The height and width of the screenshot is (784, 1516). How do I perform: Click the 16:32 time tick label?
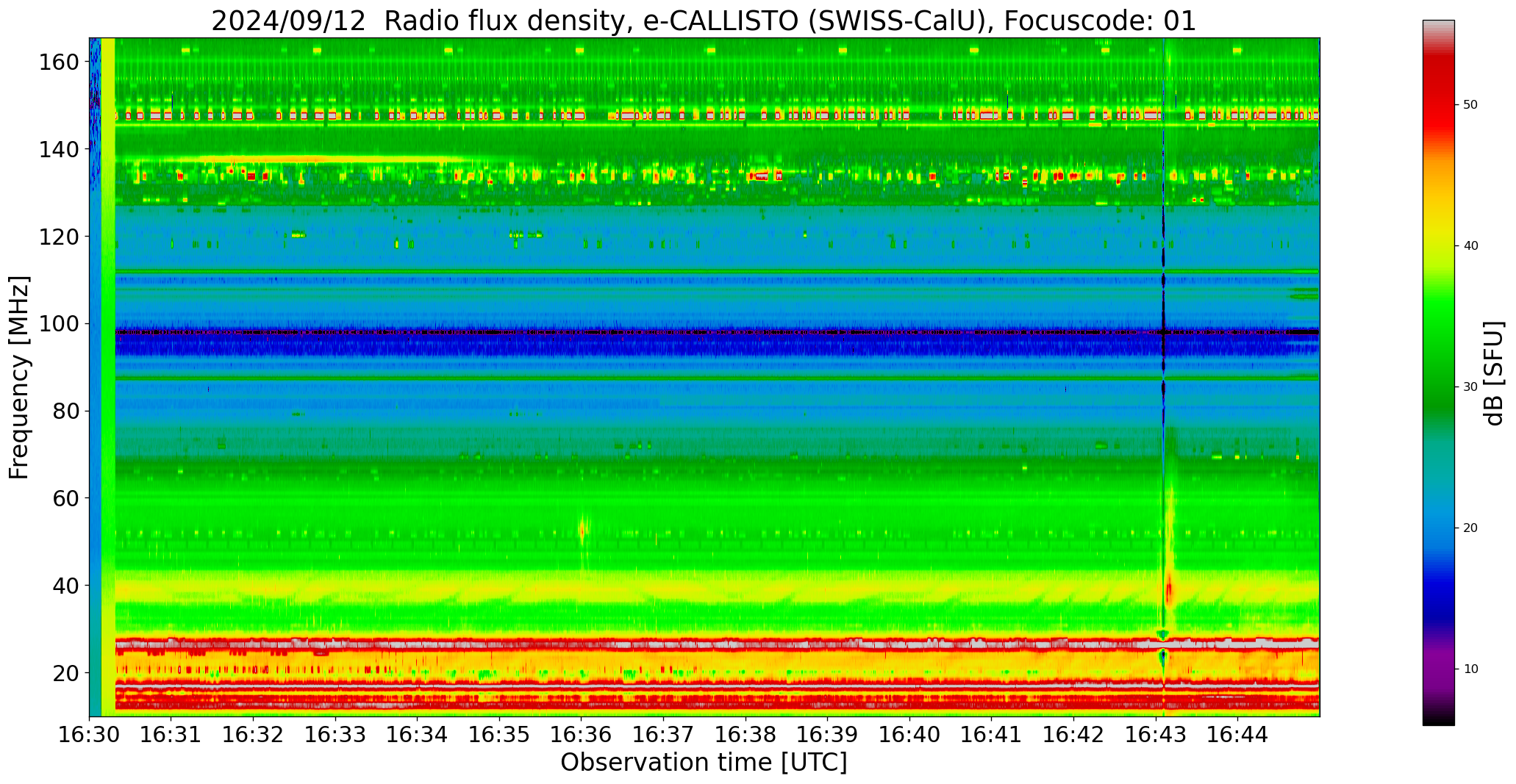(253, 734)
